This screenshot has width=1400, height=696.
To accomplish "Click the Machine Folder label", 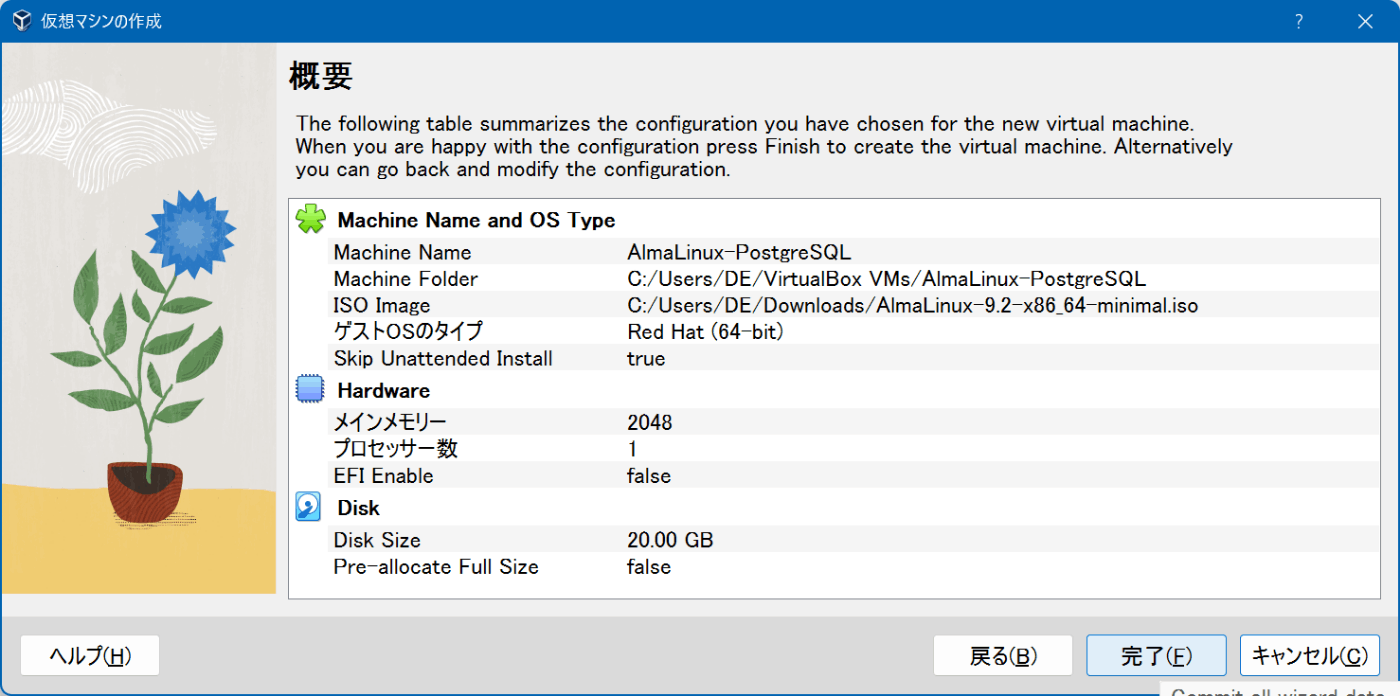I will pos(406,279).
